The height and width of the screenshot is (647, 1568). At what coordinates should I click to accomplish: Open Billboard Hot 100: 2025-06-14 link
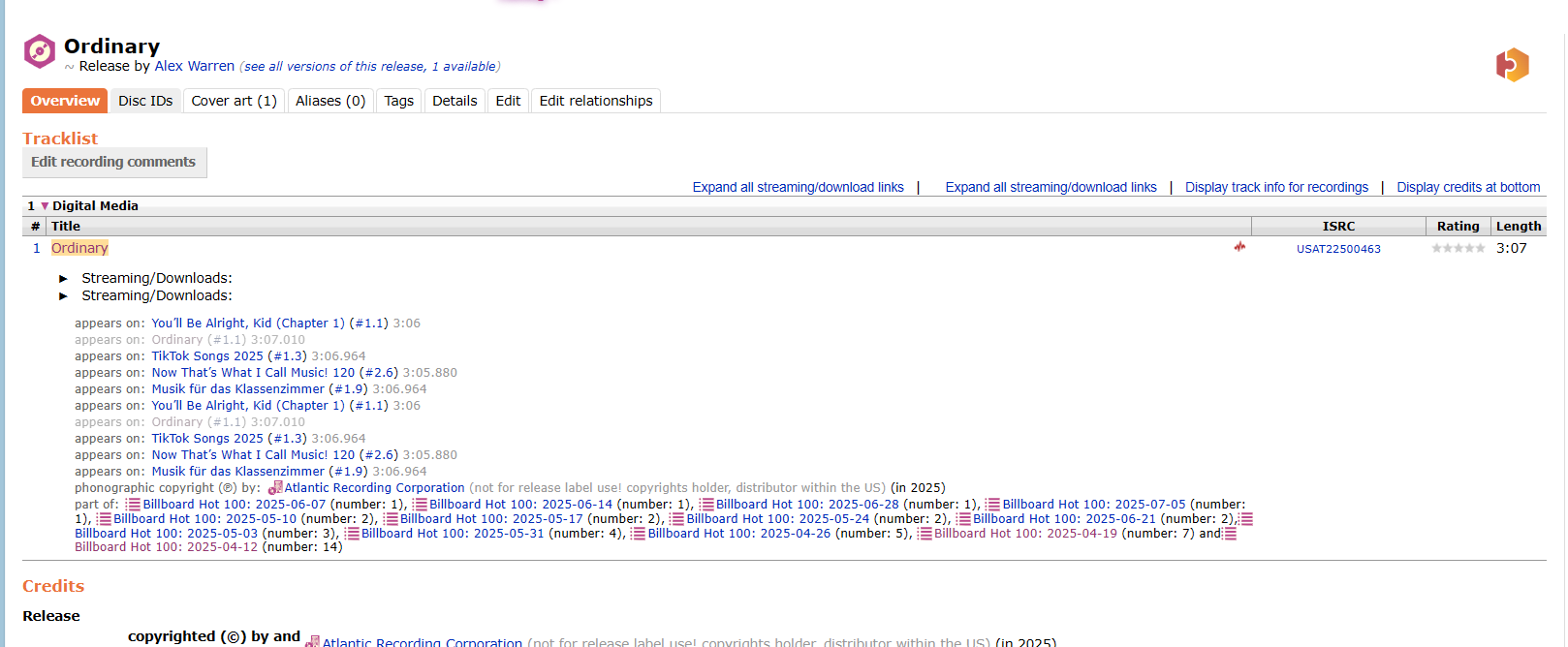521,505
